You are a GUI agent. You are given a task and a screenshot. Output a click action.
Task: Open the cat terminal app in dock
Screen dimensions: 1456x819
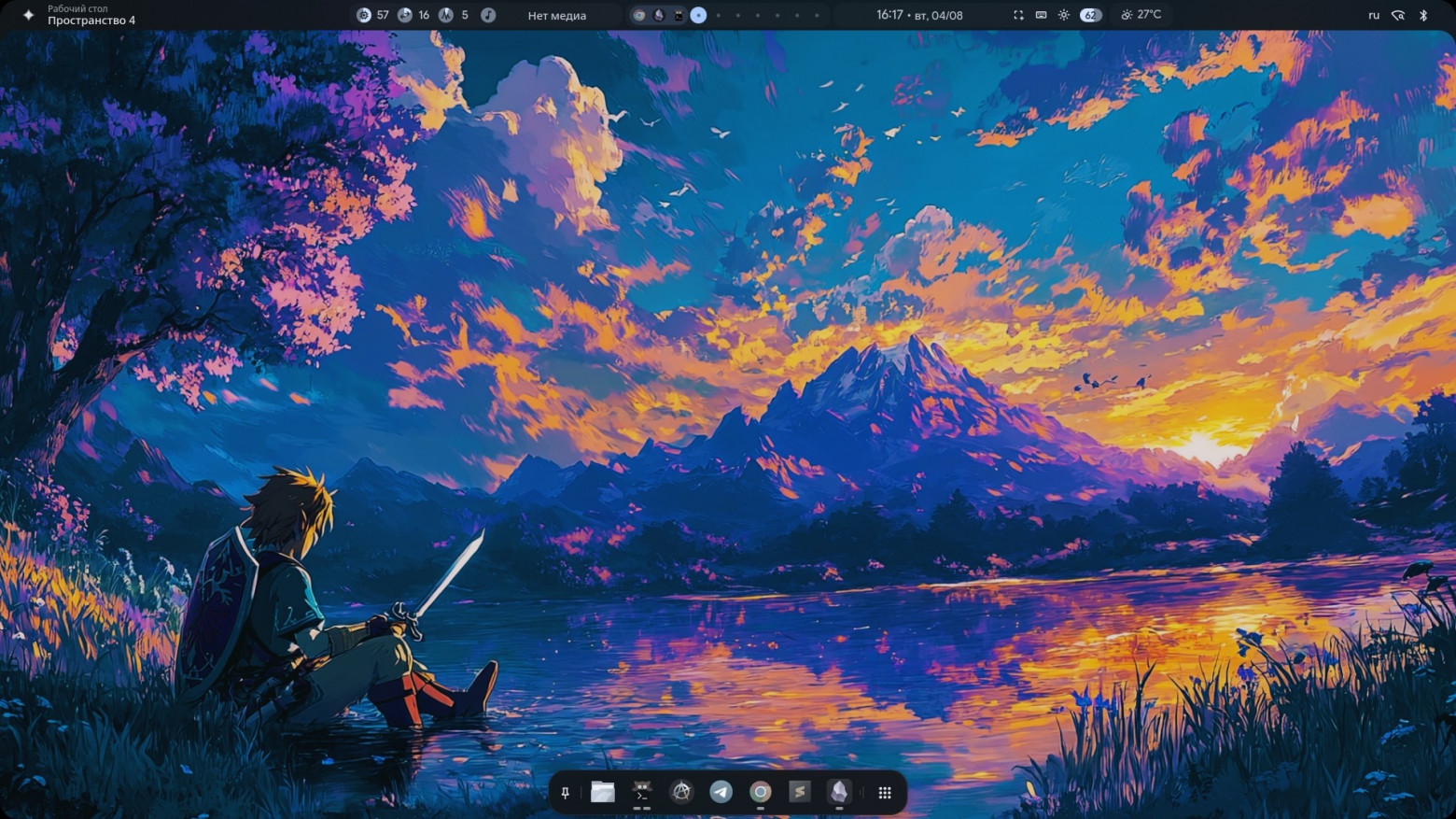pyautogui.click(x=642, y=792)
